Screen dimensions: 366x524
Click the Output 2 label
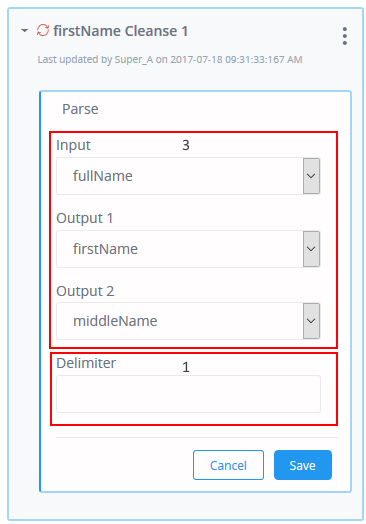coord(85,291)
